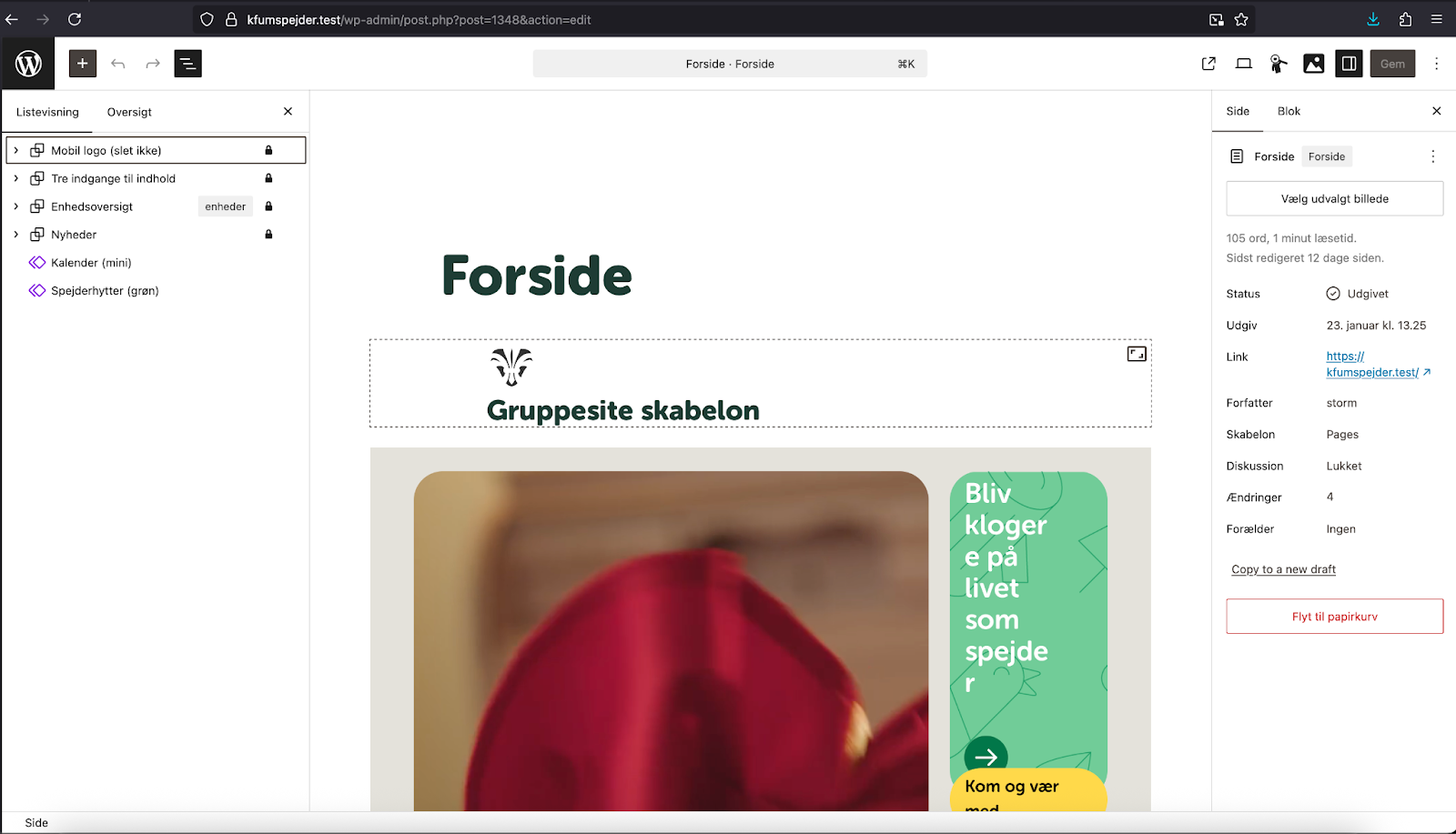Expand the Enhedsoversigt tree item

click(16, 206)
